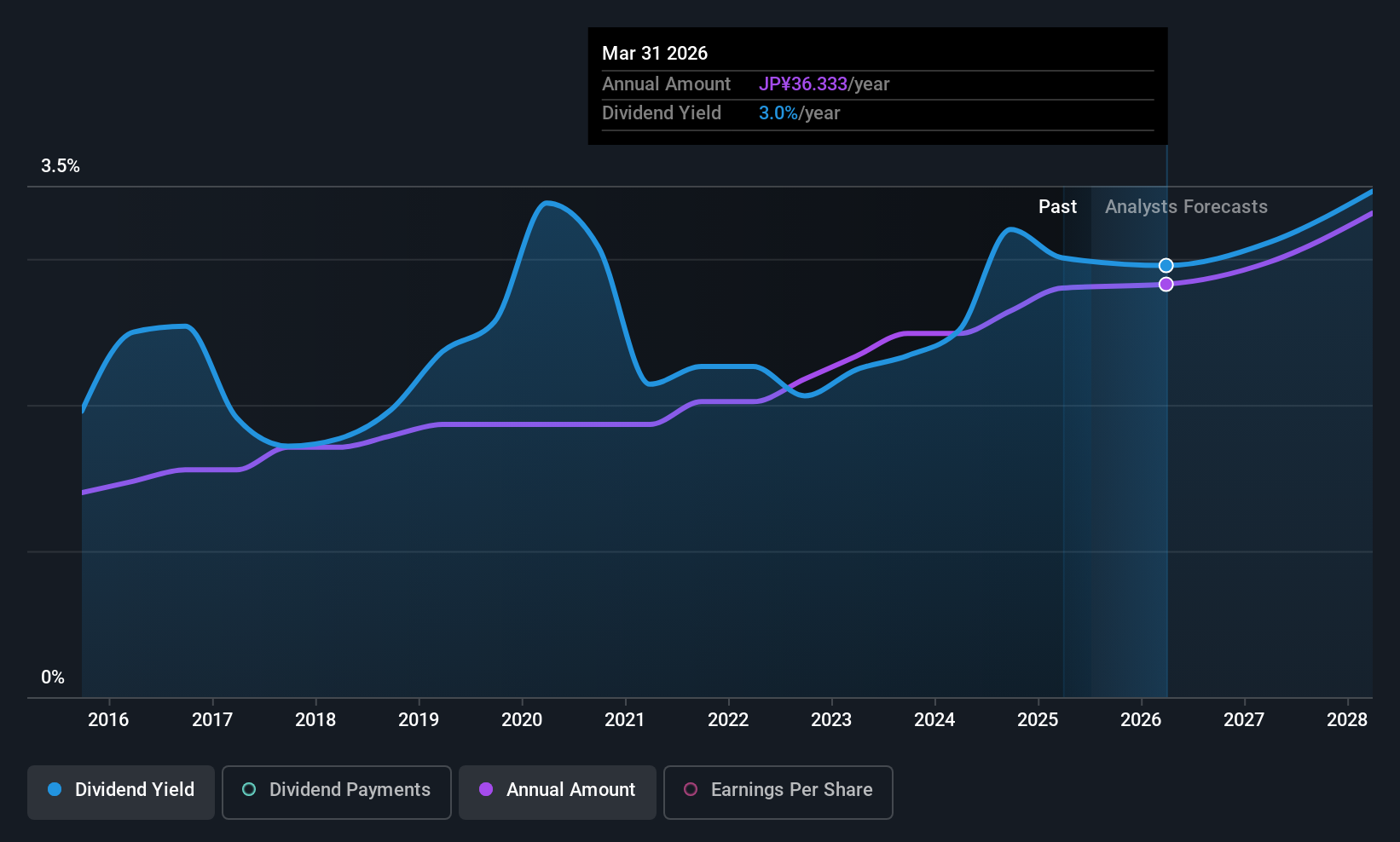Click the 2020 x-axis year label
The image size is (1400, 842).
pyautogui.click(x=522, y=720)
